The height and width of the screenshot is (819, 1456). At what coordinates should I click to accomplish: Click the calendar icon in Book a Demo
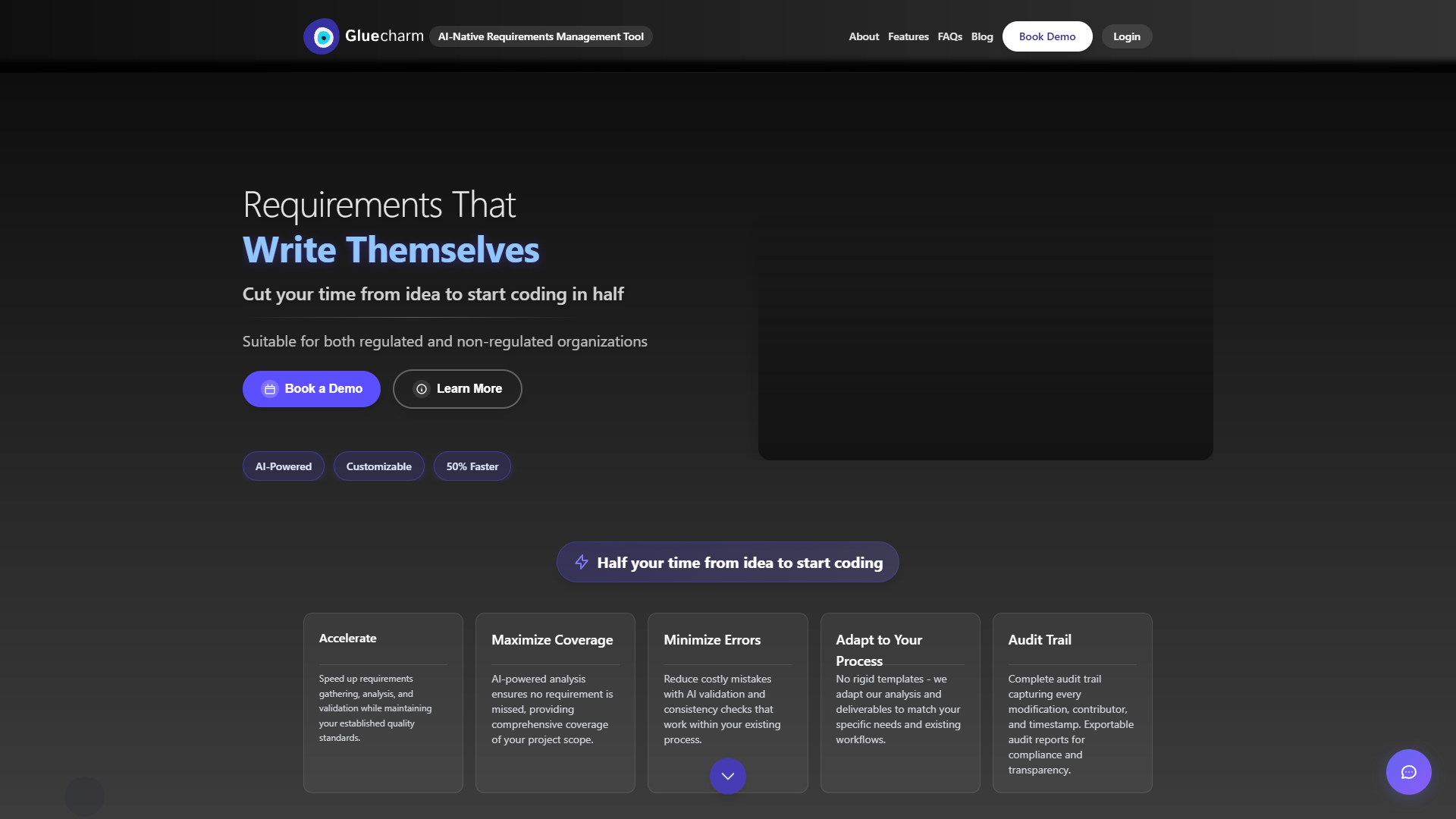click(270, 389)
